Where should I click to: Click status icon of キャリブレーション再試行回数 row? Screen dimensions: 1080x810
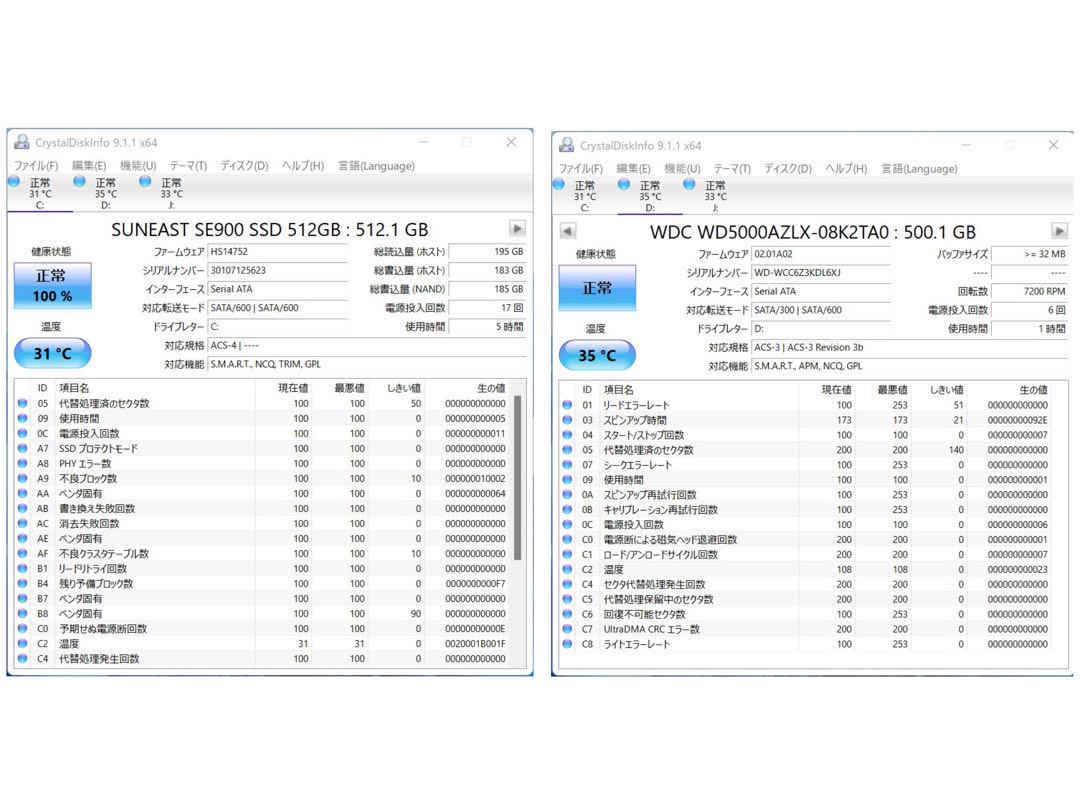point(568,510)
